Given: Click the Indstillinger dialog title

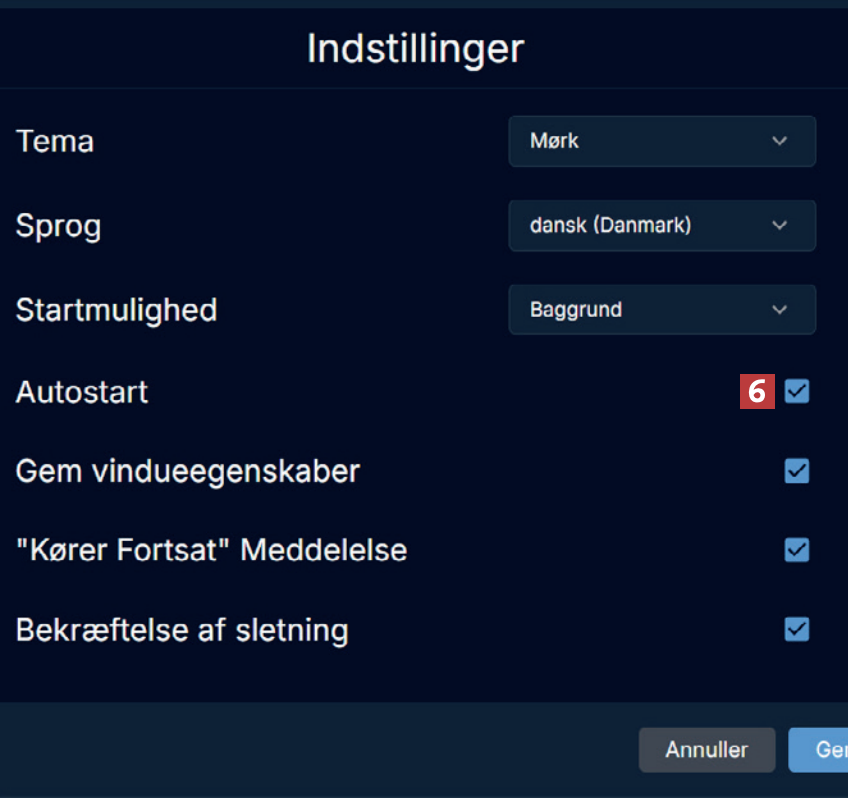Looking at the screenshot, I should pos(415,48).
